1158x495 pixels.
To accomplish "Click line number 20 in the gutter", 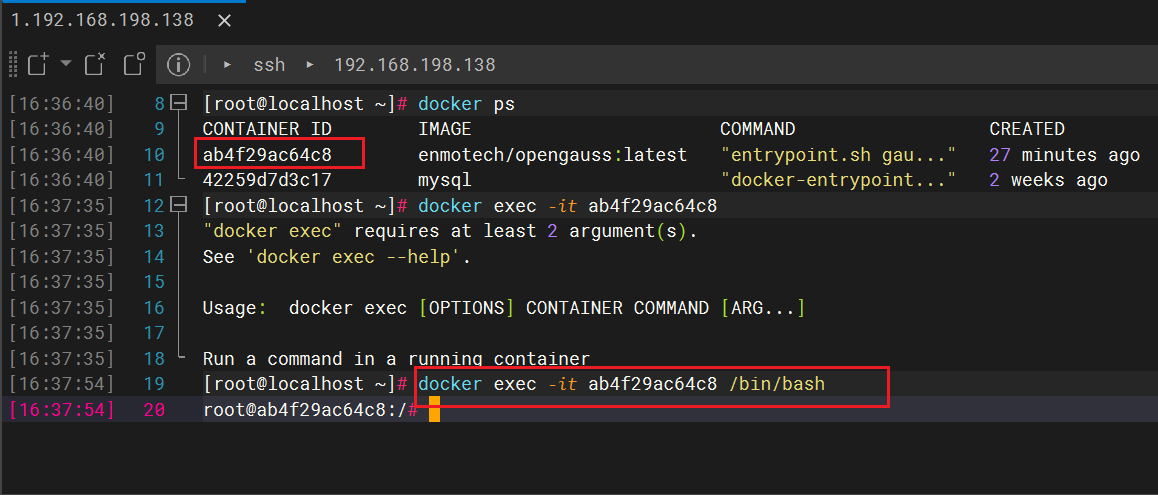I will [x=154, y=410].
